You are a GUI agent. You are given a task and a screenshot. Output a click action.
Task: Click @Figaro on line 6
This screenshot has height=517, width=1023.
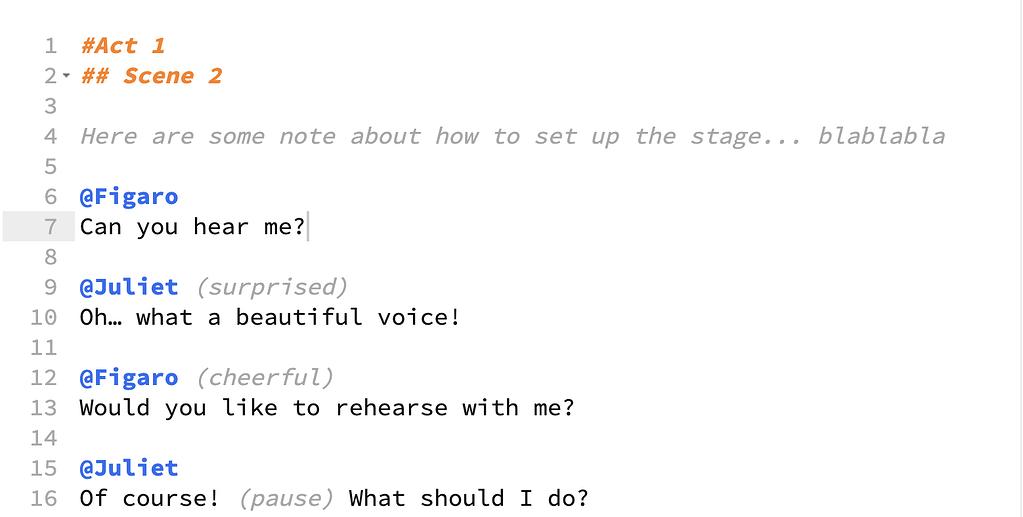129,196
